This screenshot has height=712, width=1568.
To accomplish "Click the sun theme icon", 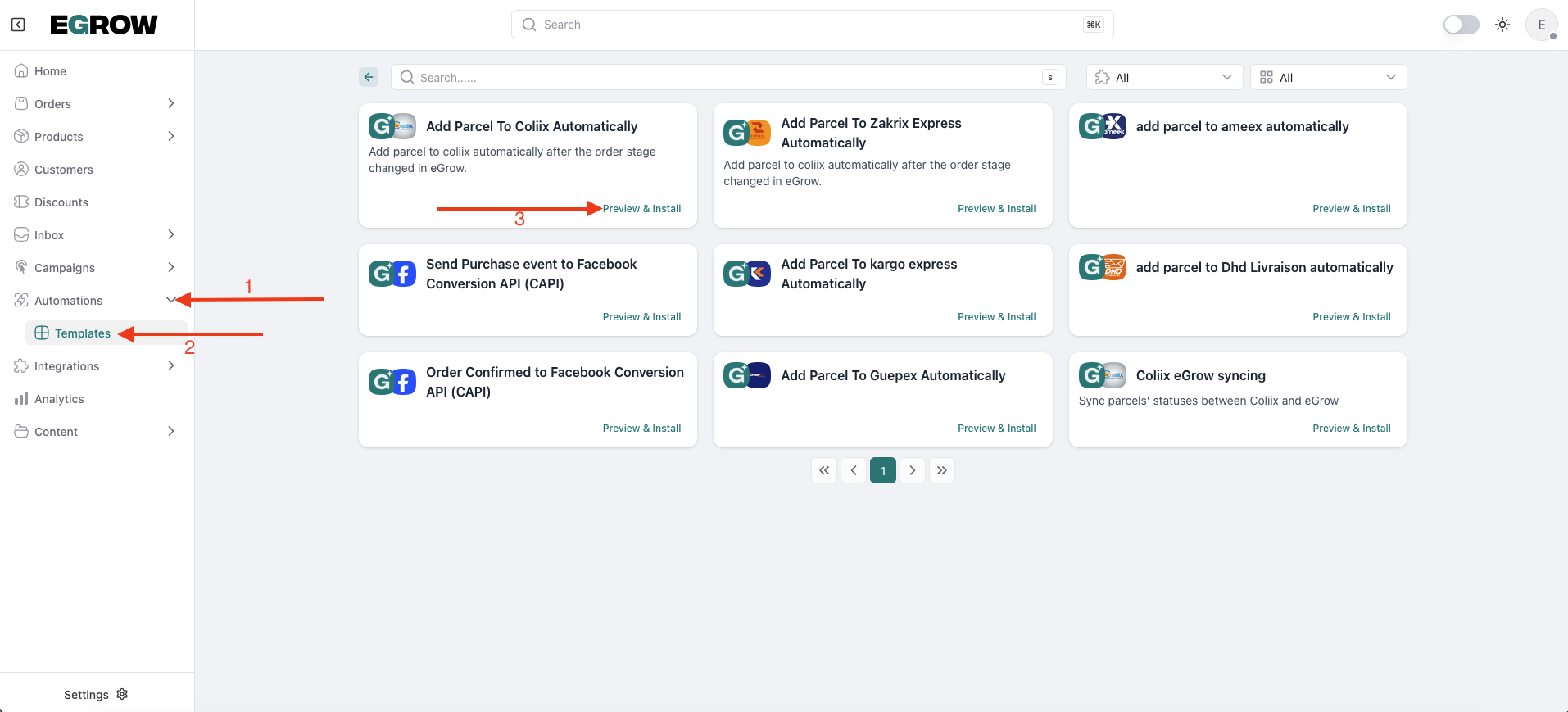I will point(1502,25).
